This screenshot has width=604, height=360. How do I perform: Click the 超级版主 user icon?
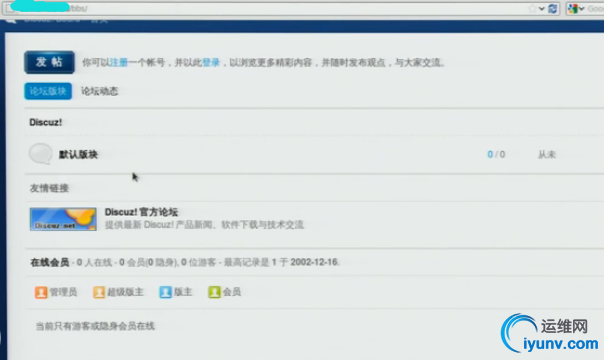pos(99,292)
